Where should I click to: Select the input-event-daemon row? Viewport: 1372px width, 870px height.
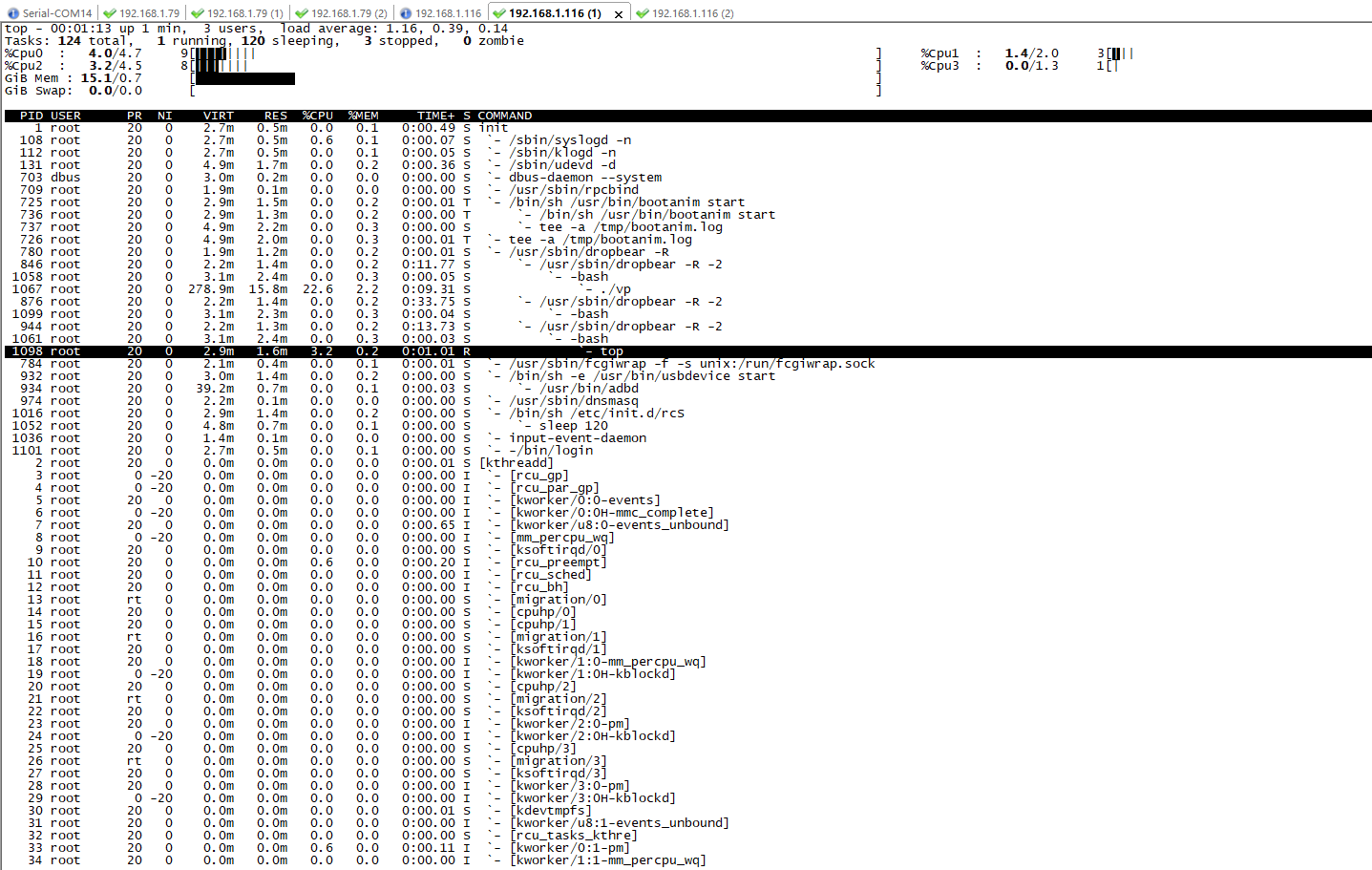(687, 438)
